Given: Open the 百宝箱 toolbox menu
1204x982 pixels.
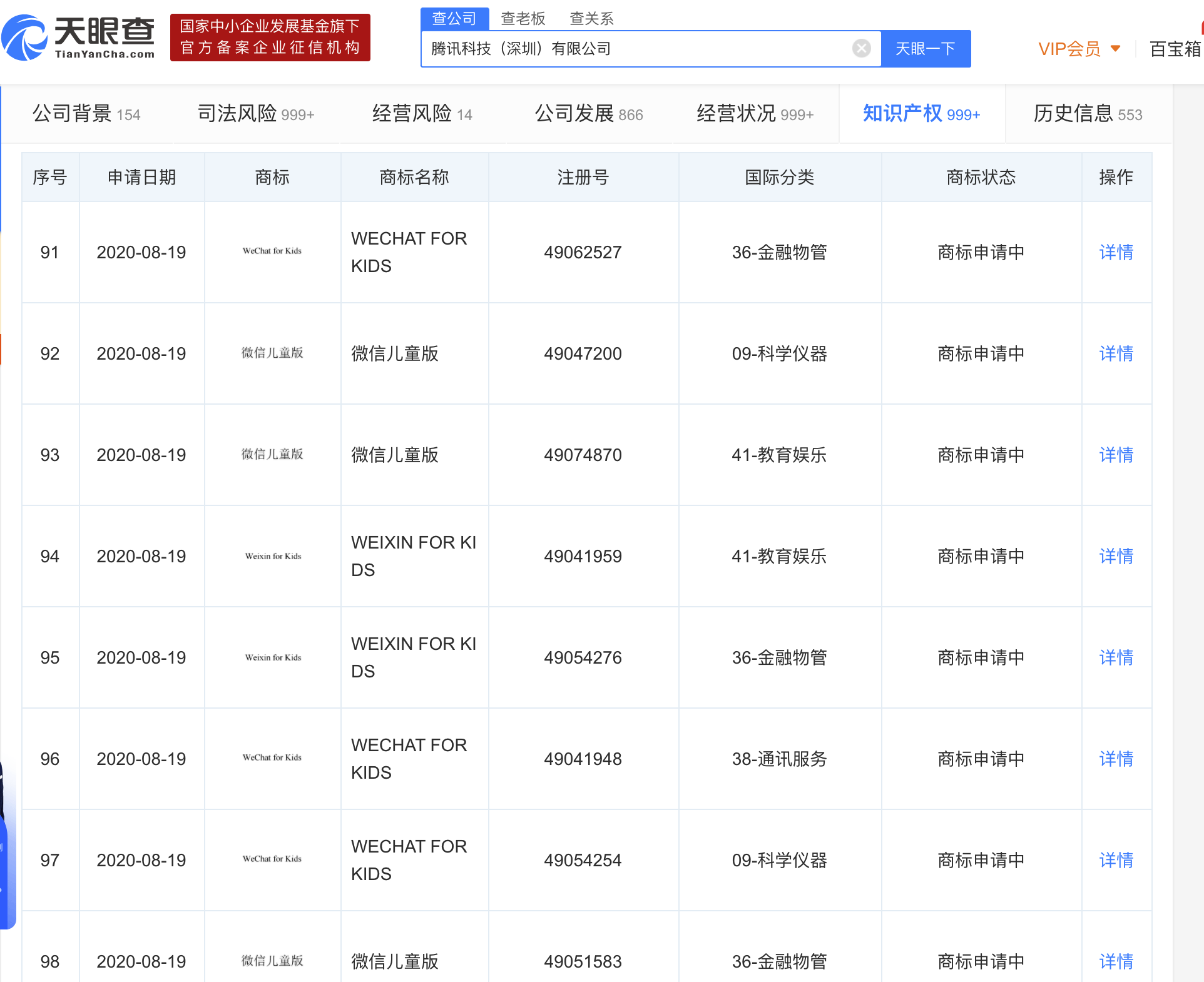Looking at the screenshot, I should coord(1175,48).
